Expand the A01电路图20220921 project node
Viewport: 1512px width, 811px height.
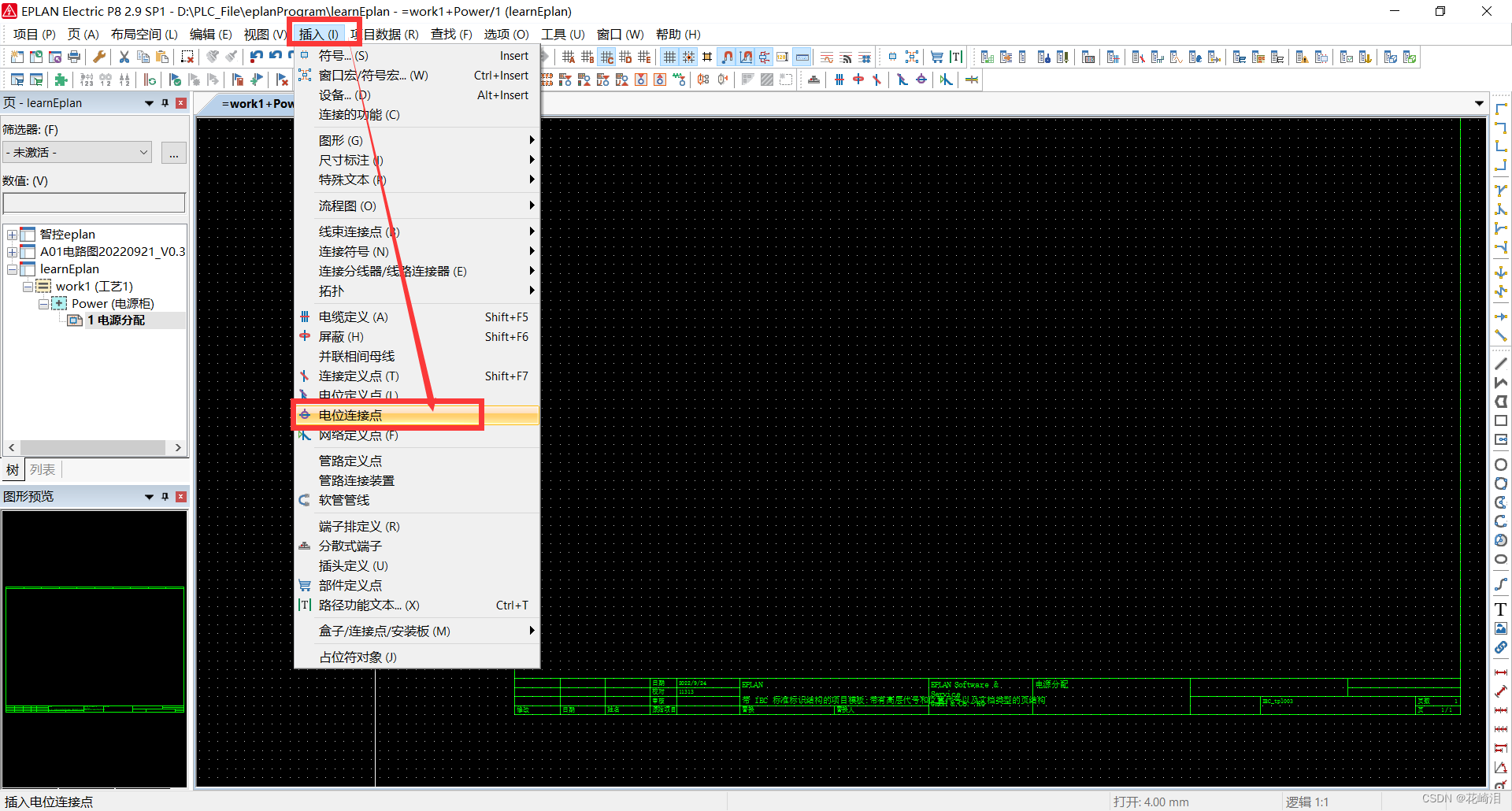click(12, 252)
